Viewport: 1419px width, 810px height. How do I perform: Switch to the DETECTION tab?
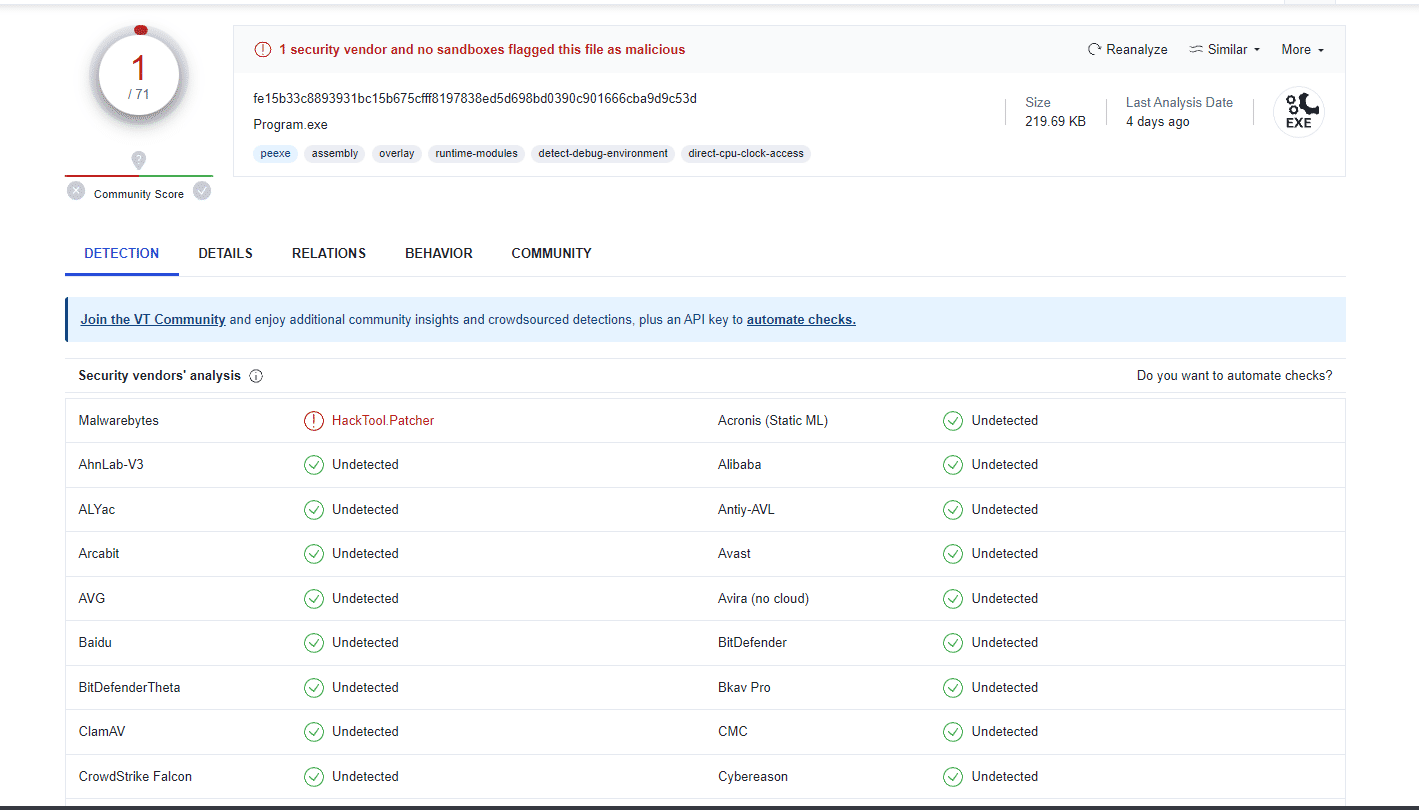[x=122, y=253]
